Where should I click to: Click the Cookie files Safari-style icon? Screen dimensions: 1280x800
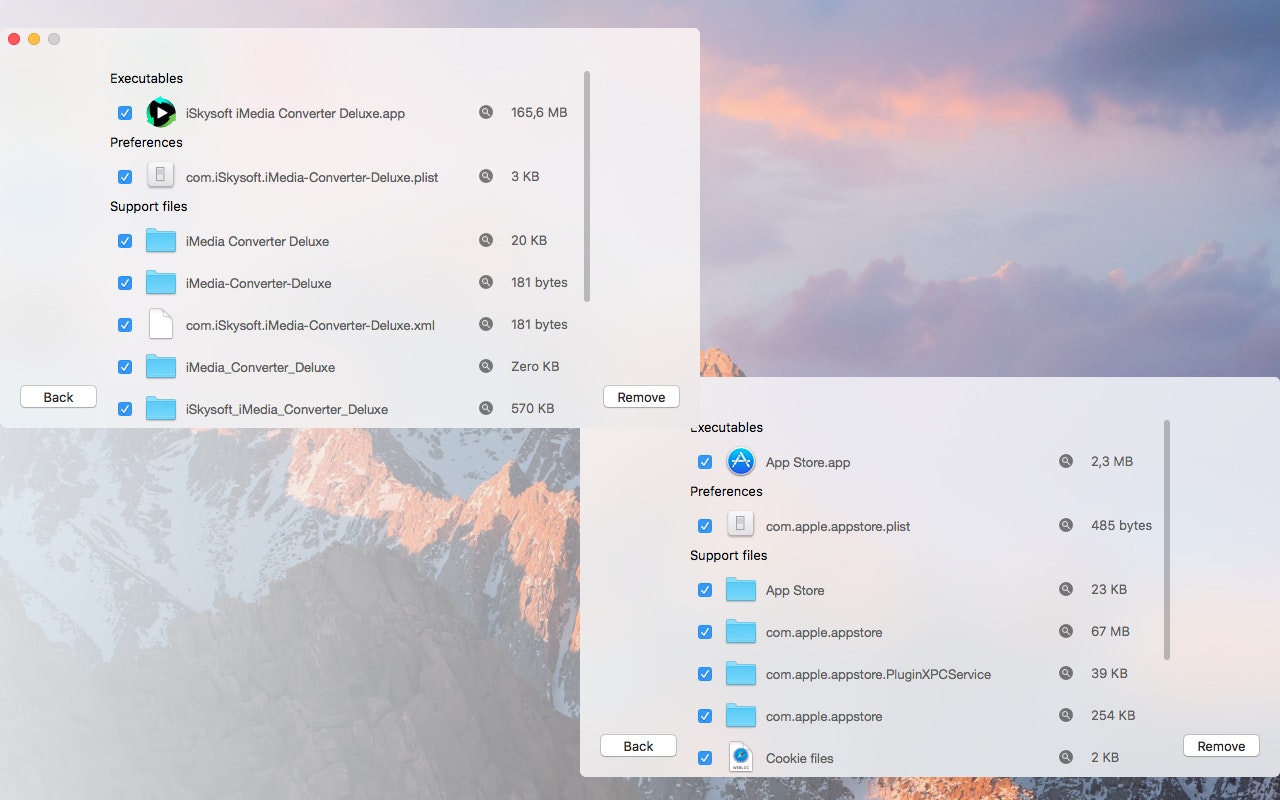point(740,758)
